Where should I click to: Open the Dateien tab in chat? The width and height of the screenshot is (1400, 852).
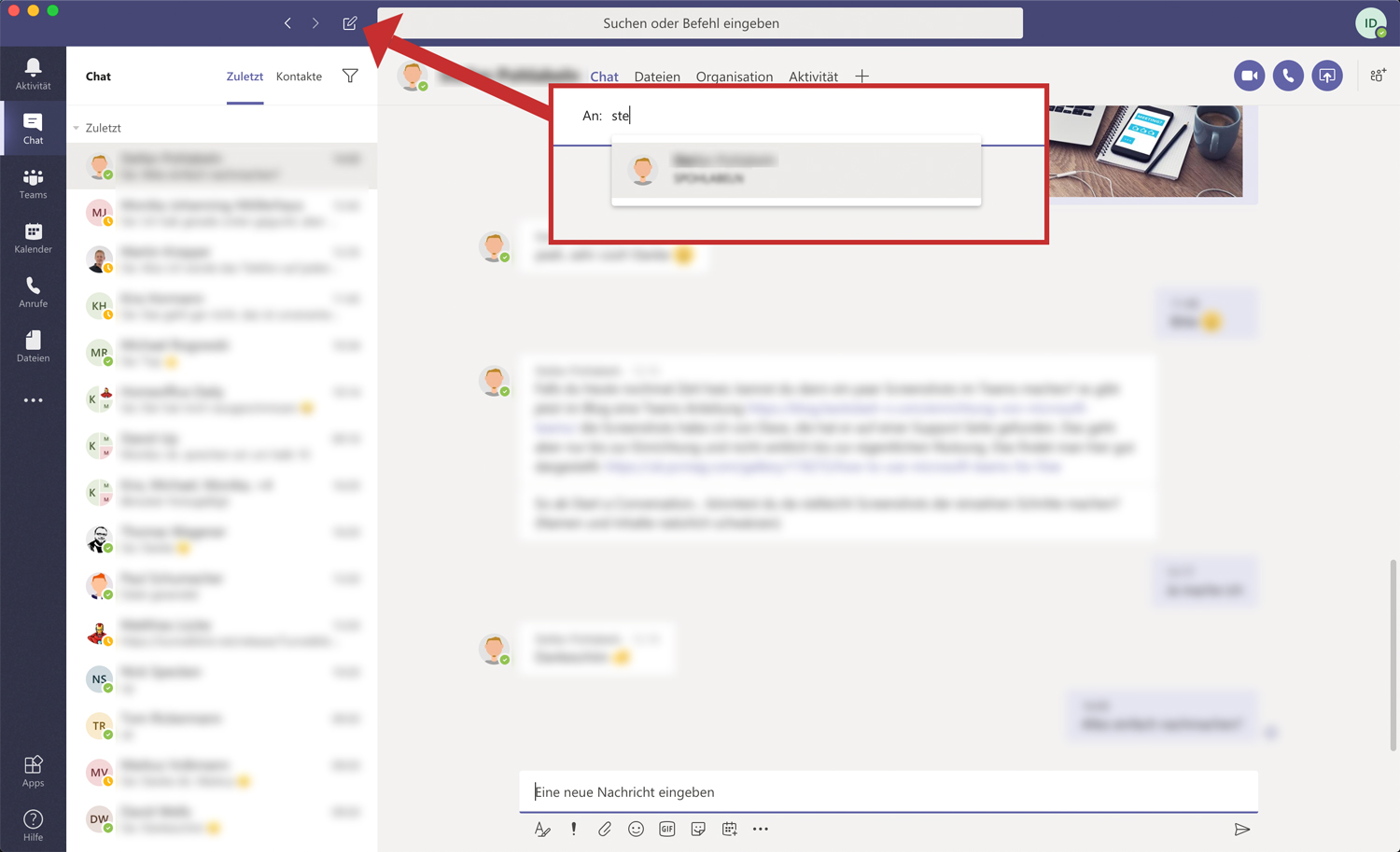pos(657,77)
